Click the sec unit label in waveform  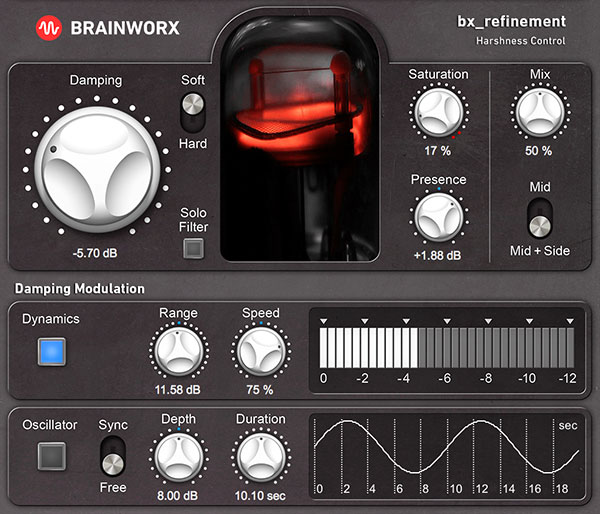pos(568,426)
